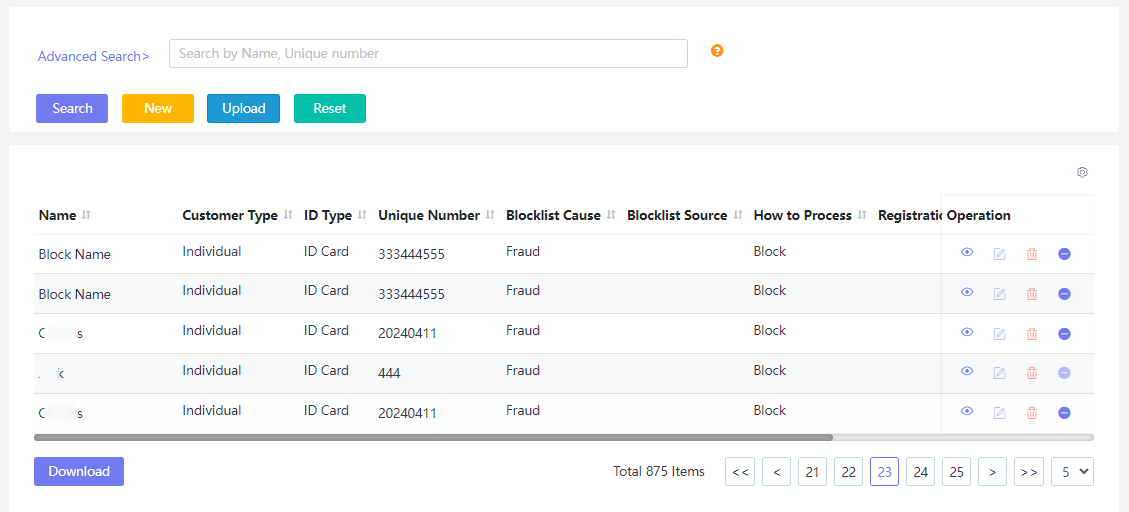The width and height of the screenshot is (1129, 512).
Task: Delete the first Block Name entry
Action: (1032, 253)
